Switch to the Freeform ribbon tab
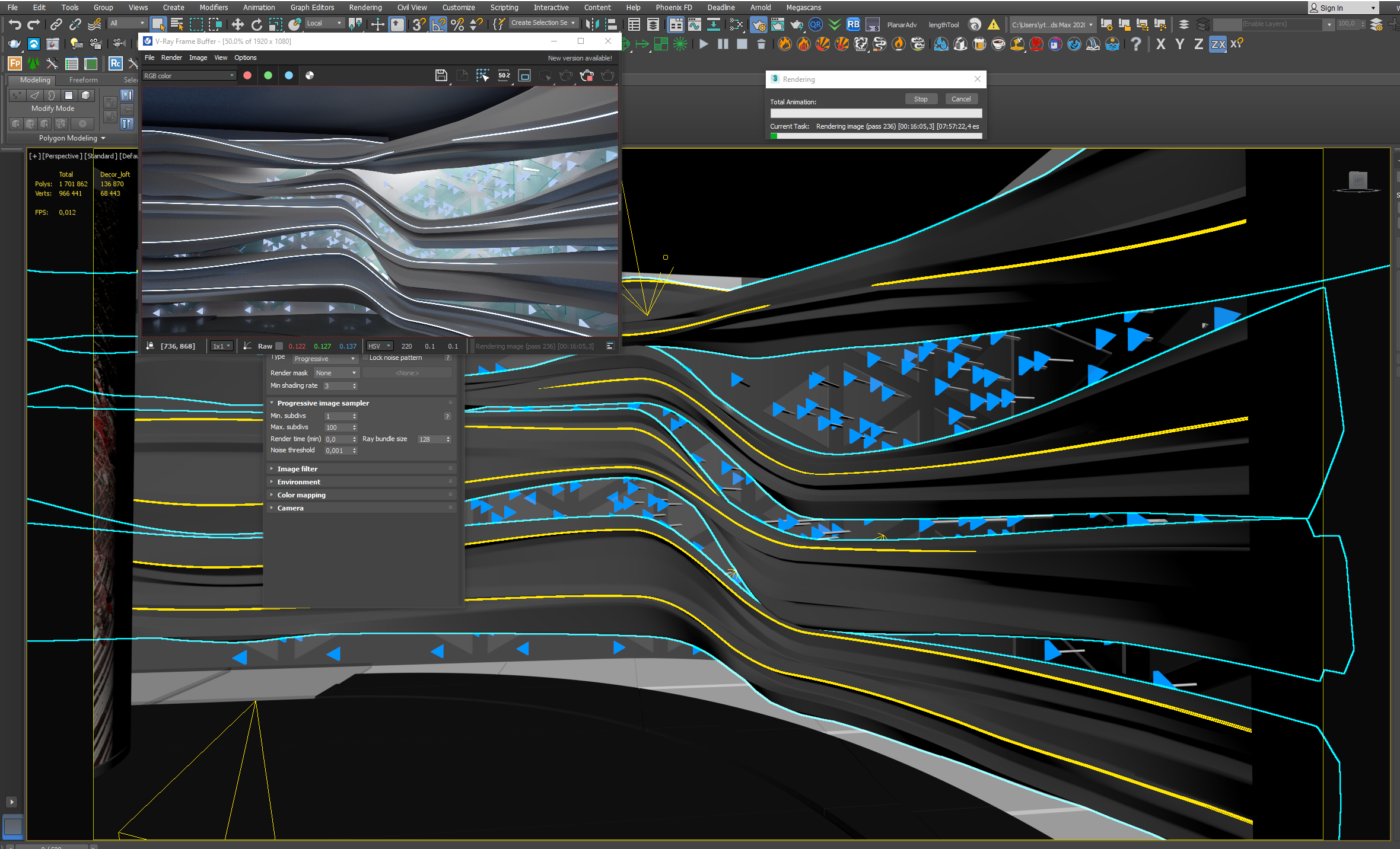Screen dimensions: 1400x849 [83, 79]
